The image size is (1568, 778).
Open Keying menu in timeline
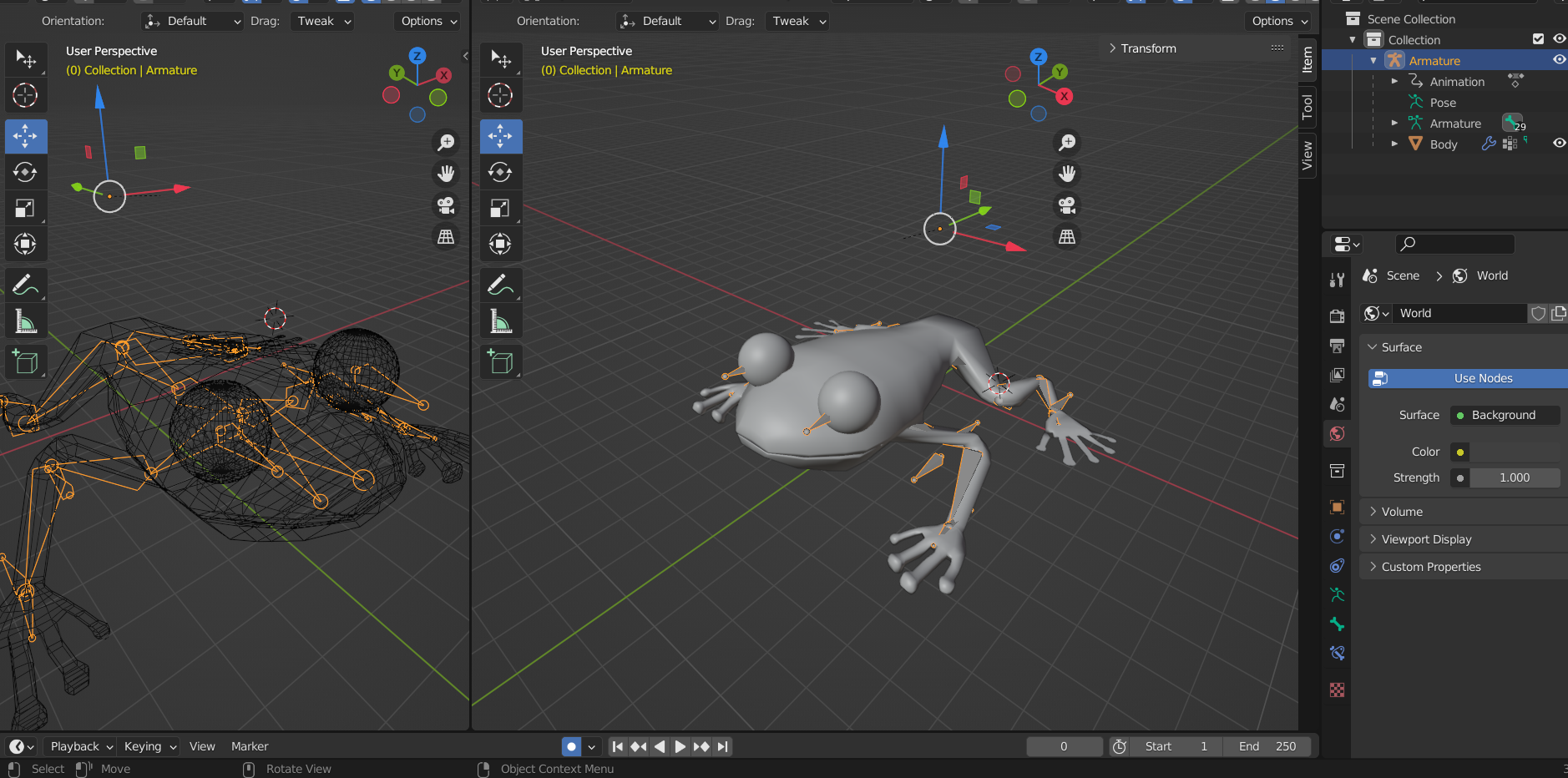tap(149, 746)
